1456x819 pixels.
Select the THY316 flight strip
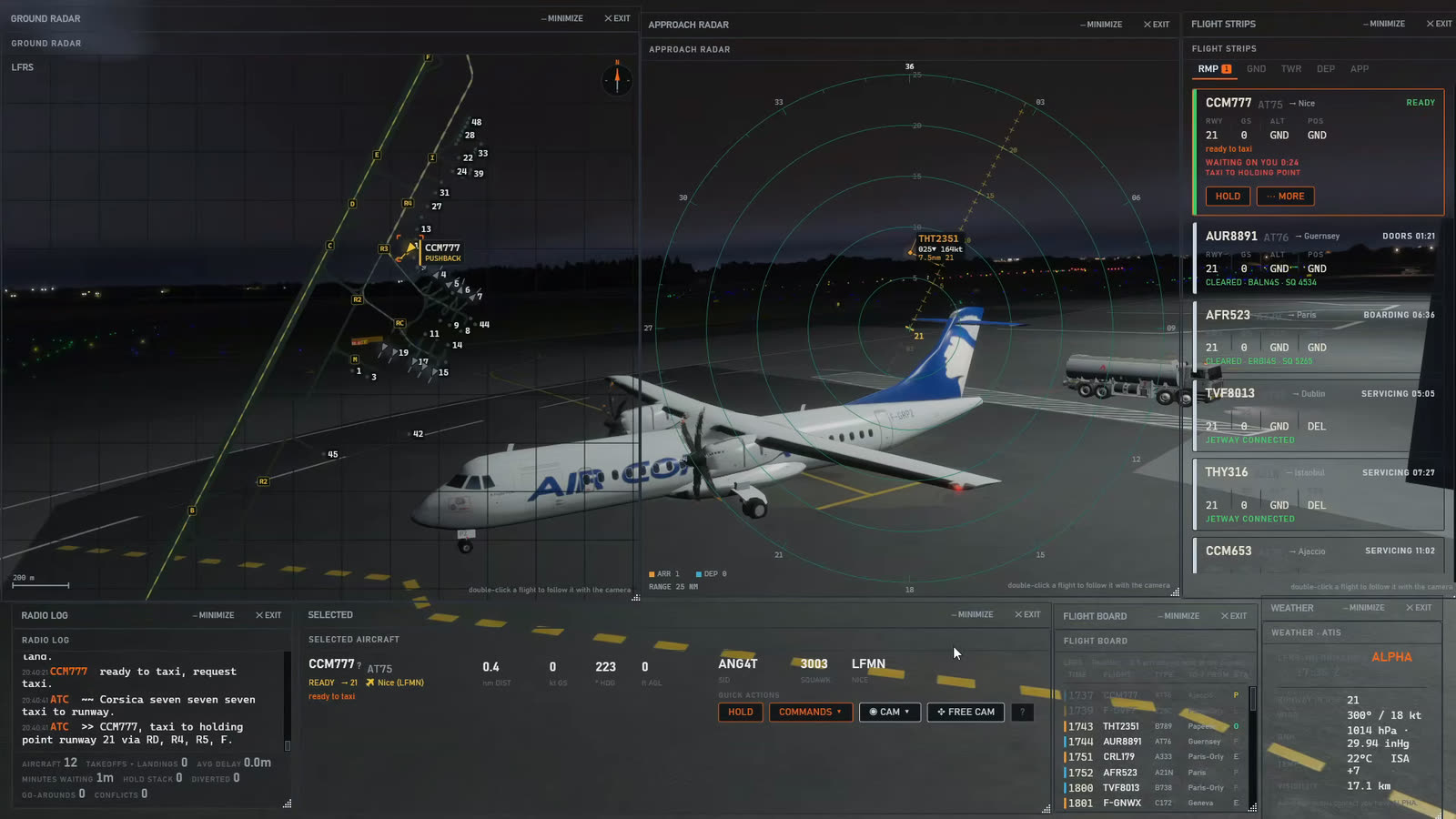tap(1319, 495)
